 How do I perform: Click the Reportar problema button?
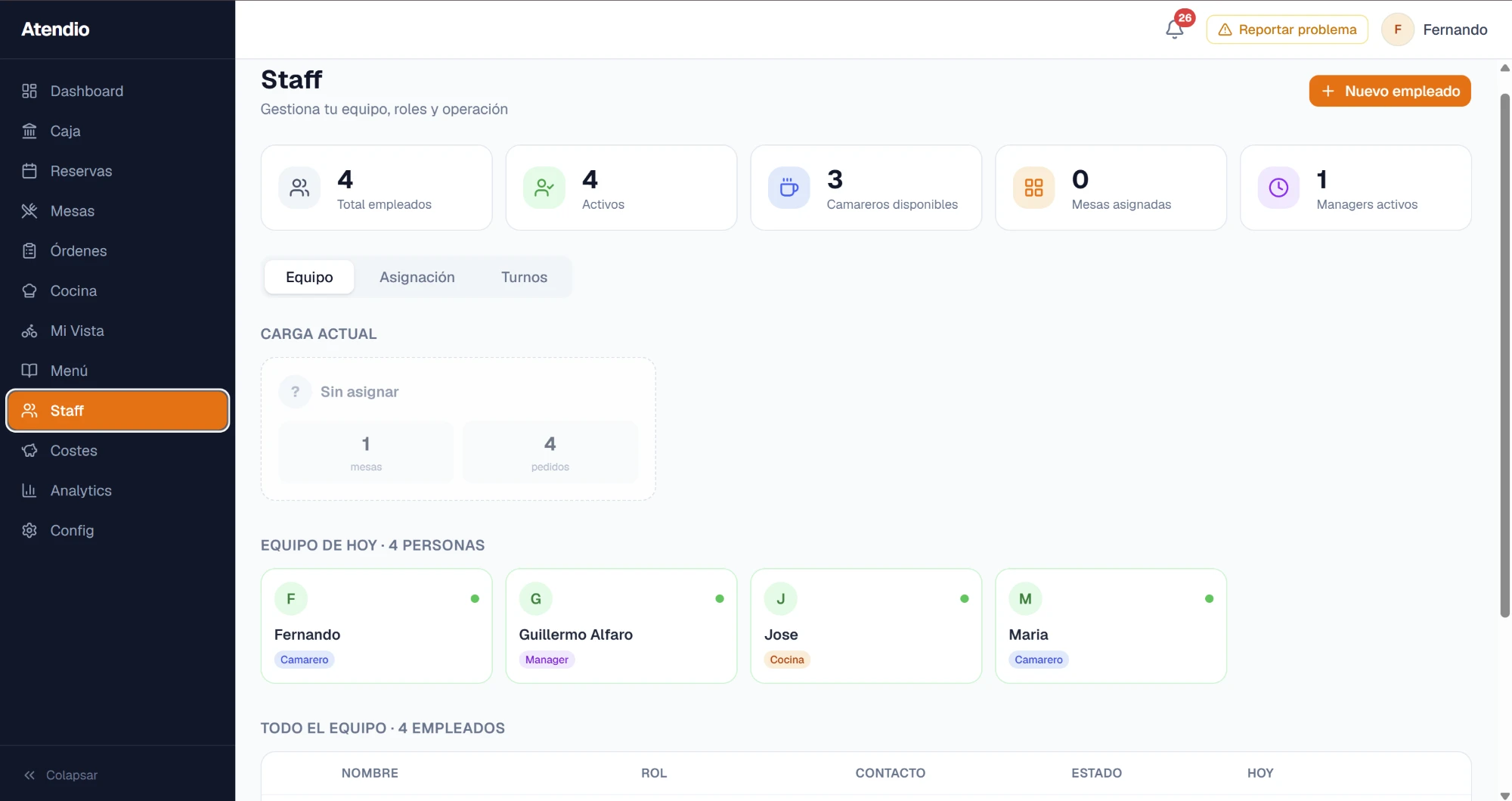(1287, 29)
